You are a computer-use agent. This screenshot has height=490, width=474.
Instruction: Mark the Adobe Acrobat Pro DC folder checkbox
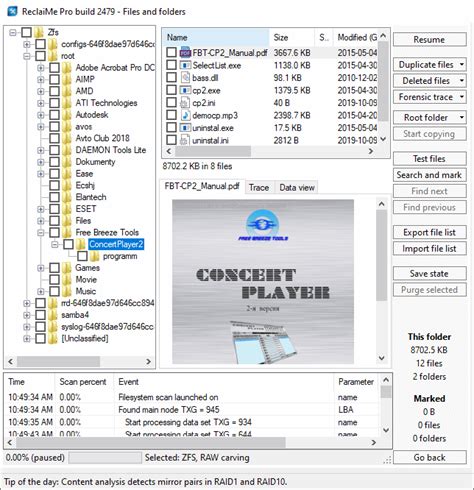[x=54, y=68]
